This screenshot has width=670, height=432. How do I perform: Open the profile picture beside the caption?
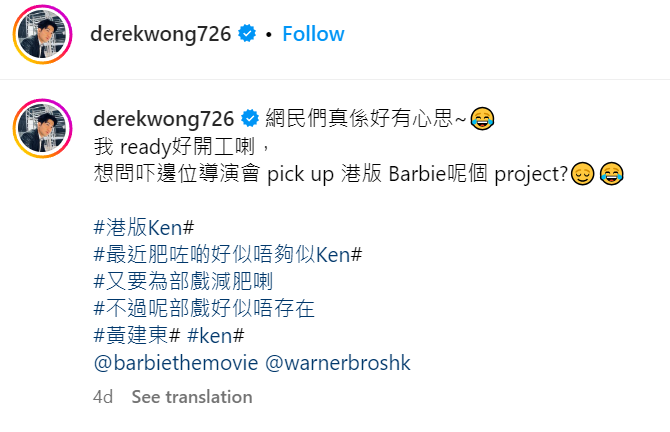[x=42, y=129]
